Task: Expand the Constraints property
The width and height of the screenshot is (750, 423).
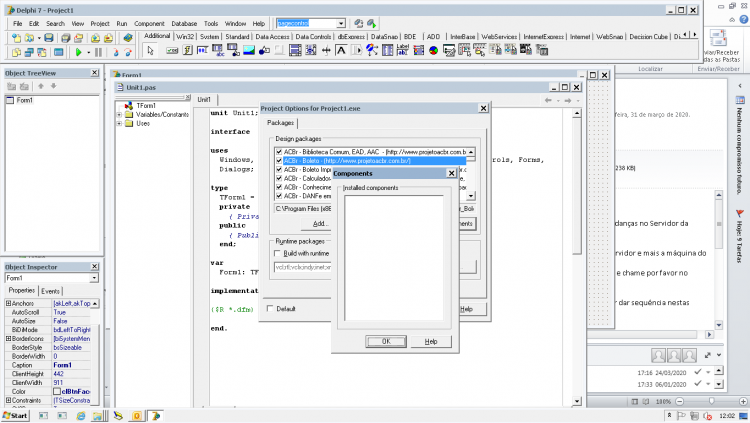Action: click(8, 401)
